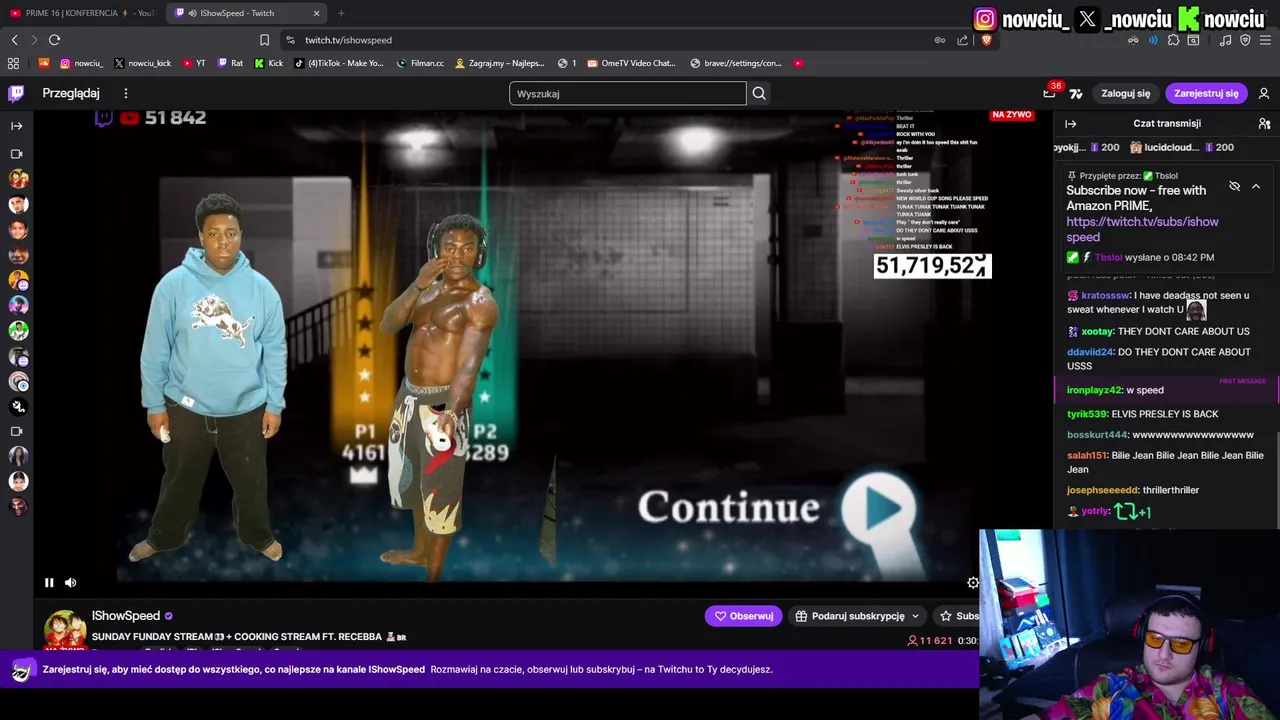Collapse chat using the arrow icon
The height and width of the screenshot is (720, 1280).
1070,123
